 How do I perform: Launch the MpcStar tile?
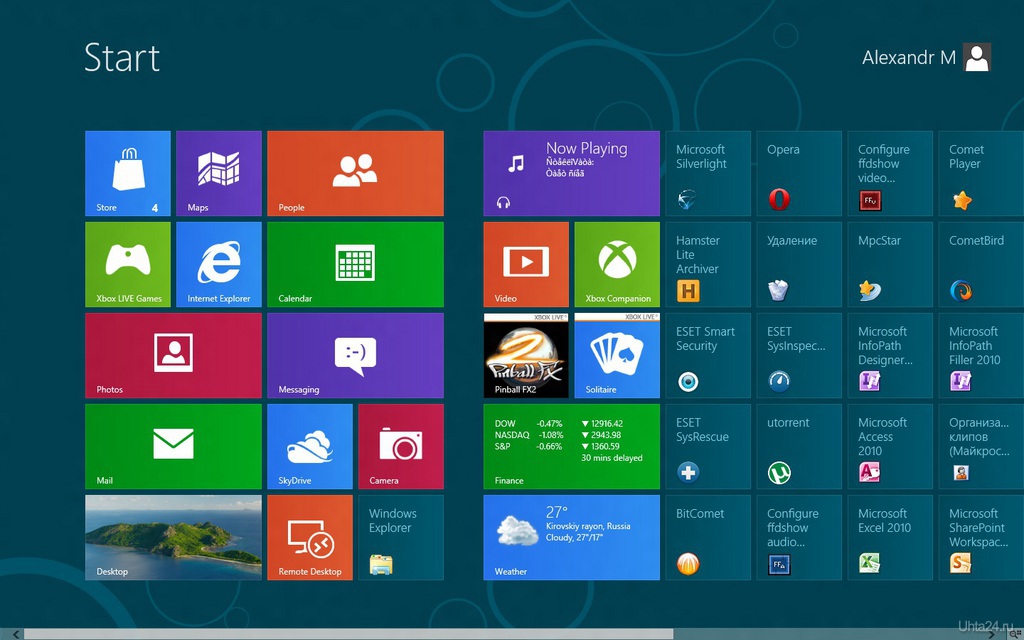[x=890, y=264]
